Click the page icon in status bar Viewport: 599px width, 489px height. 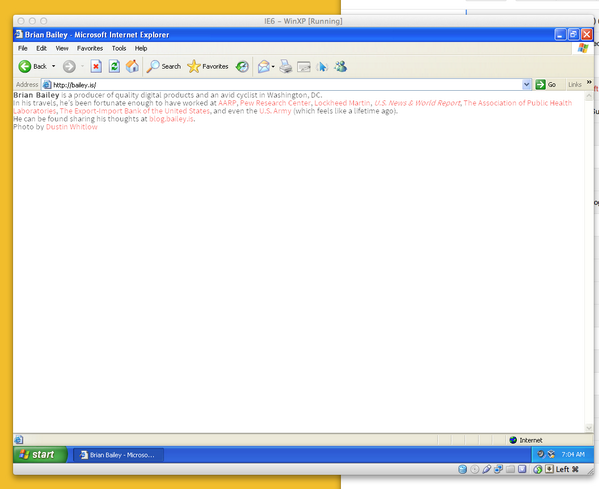tap(19, 440)
